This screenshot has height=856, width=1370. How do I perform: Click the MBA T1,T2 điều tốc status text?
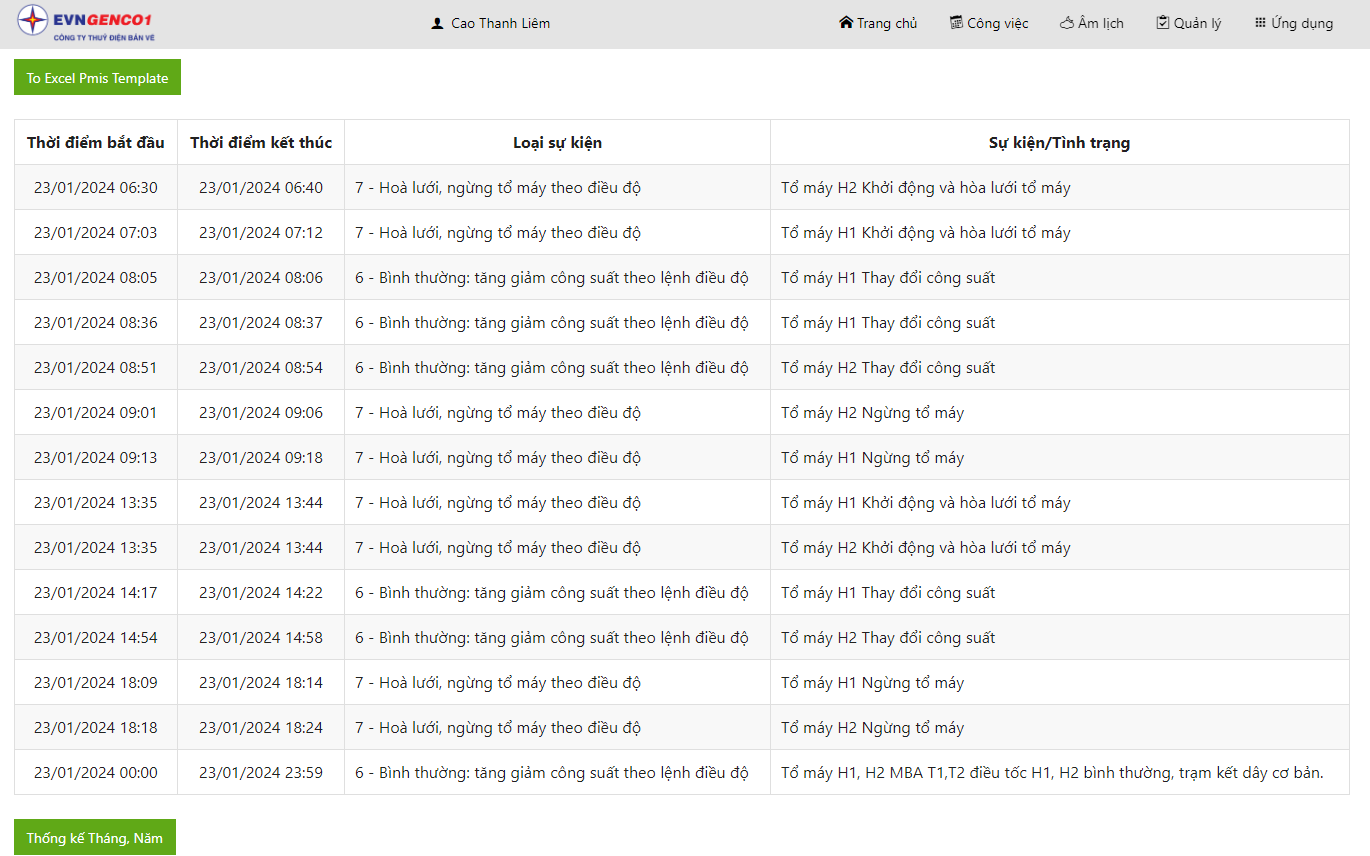(x=1052, y=773)
